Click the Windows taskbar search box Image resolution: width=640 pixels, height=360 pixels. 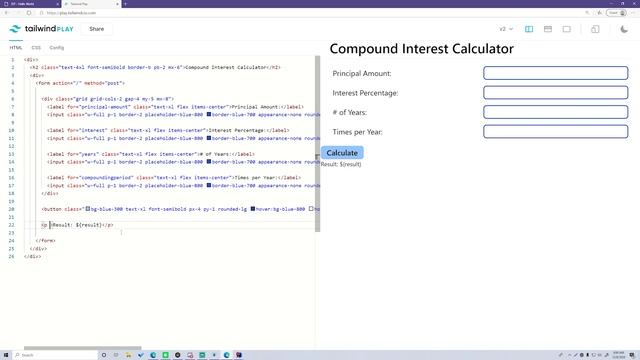(55, 355)
